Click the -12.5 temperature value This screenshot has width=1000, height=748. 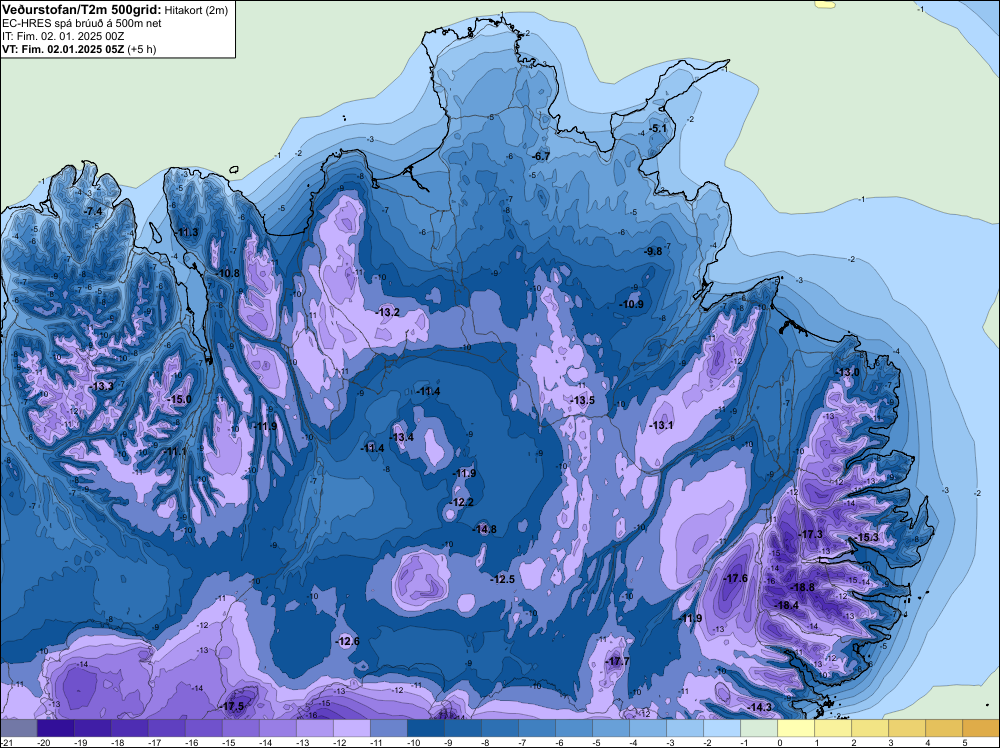501,579
